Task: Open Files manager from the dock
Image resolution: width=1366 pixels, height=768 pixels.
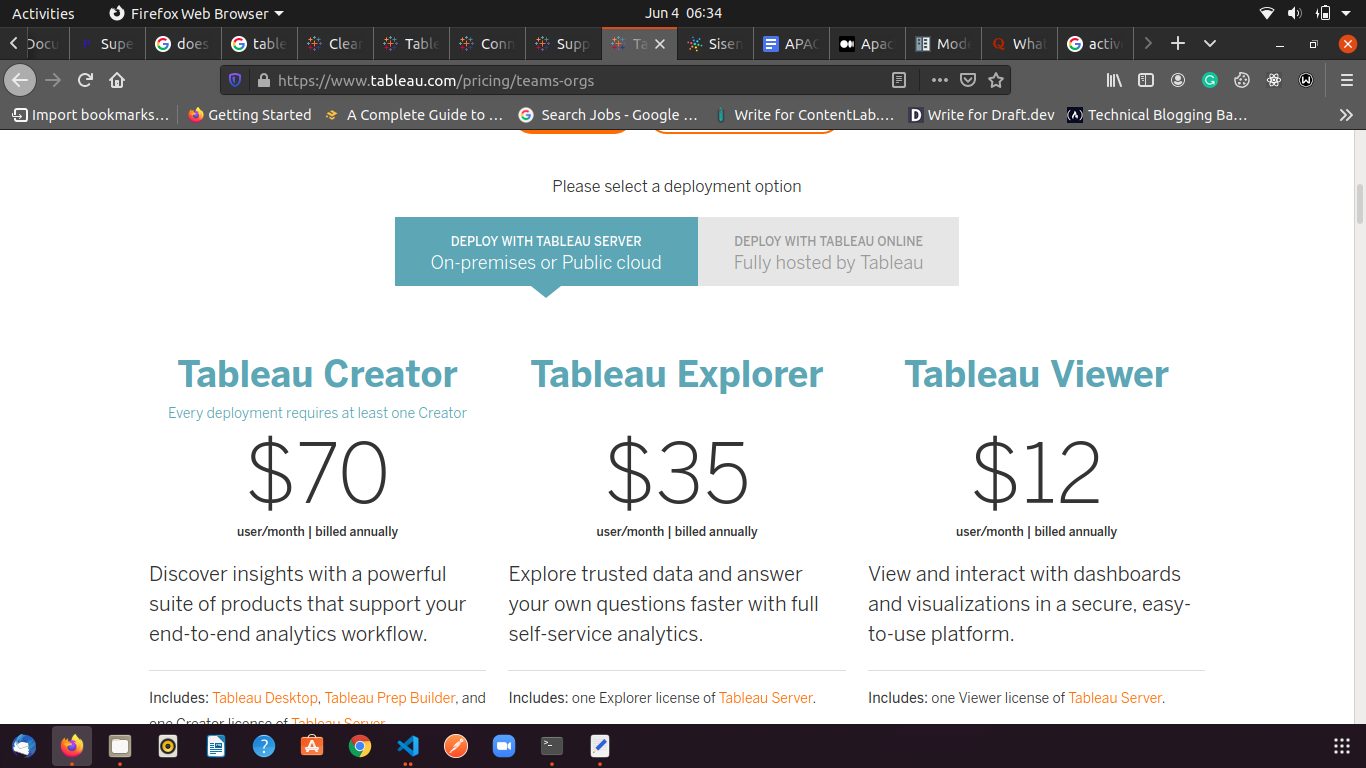Action: pos(120,746)
